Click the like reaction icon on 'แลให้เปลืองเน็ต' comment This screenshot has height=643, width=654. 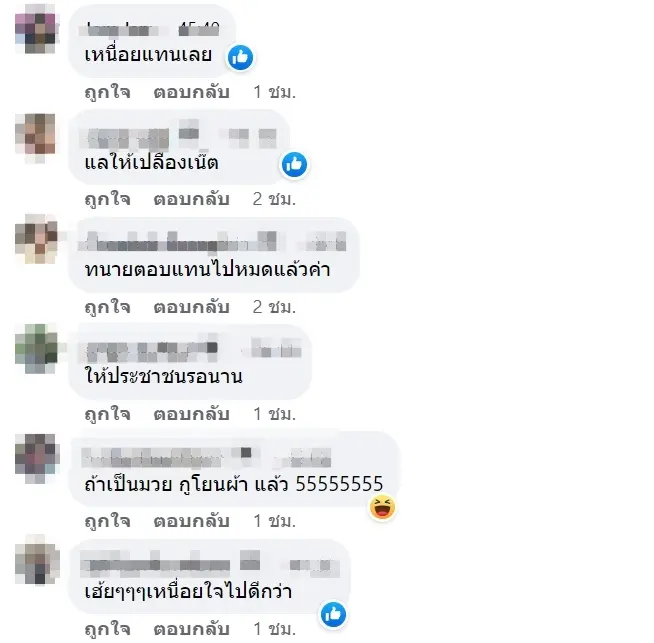coord(294,164)
